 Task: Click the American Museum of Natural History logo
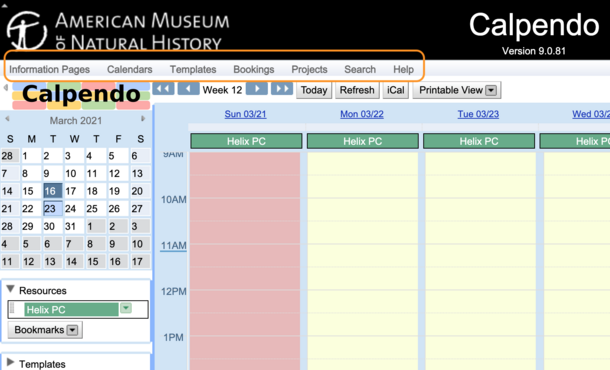pyautogui.click(x=118, y=30)
